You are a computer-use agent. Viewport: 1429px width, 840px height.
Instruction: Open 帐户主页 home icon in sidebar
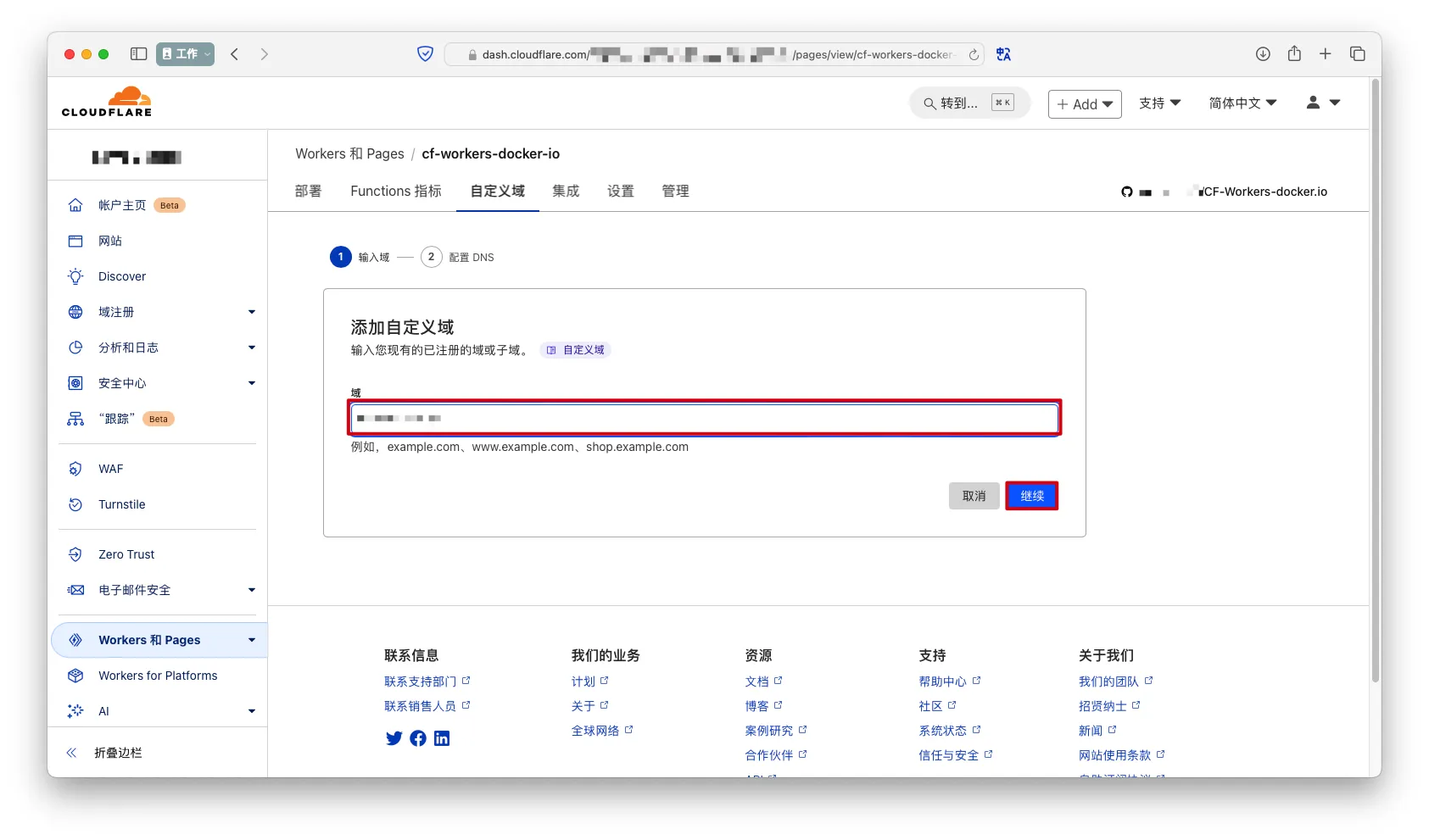(x=75, y=205)
